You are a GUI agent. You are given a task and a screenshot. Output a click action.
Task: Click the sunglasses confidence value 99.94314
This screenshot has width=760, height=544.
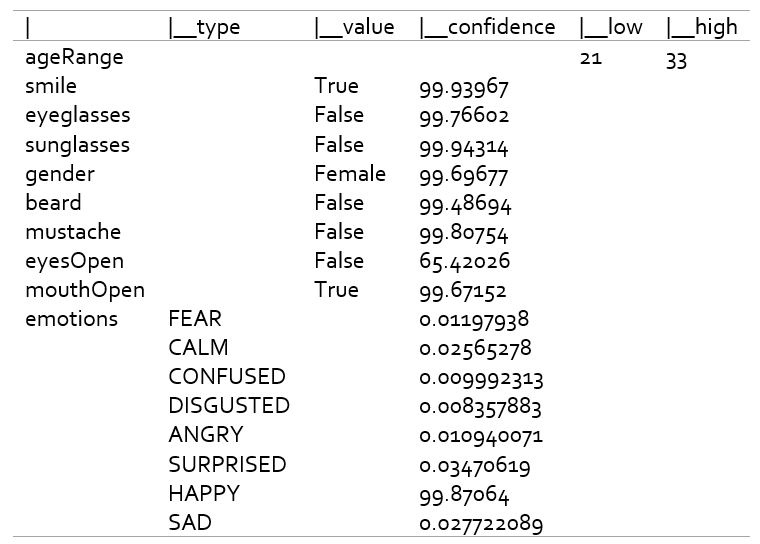(x=464, y=147)
